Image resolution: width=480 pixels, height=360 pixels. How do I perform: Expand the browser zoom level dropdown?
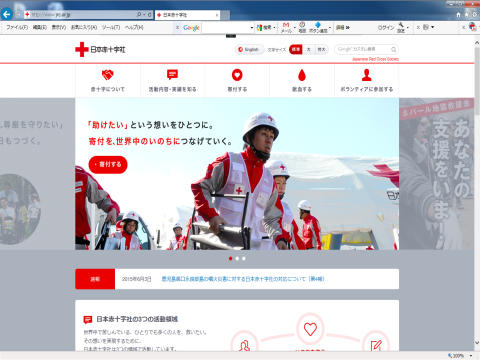tap(471, 356)
